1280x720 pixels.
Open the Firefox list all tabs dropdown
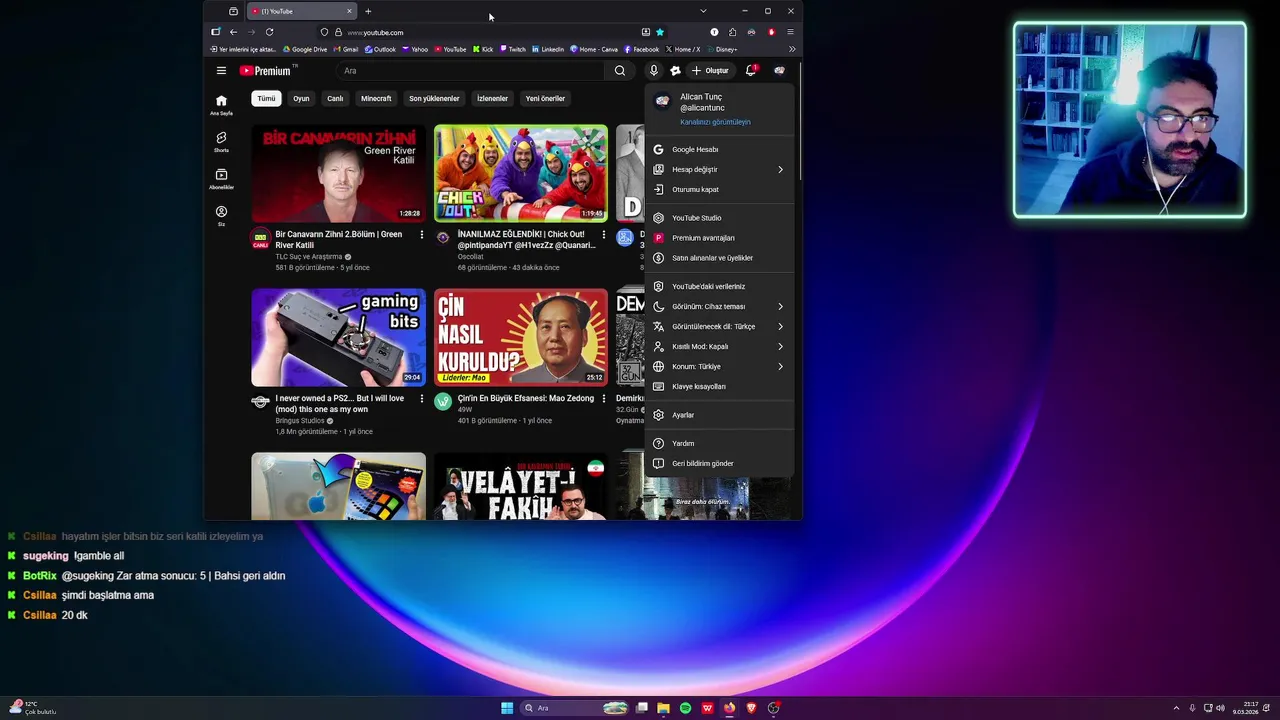pos(703,11)
